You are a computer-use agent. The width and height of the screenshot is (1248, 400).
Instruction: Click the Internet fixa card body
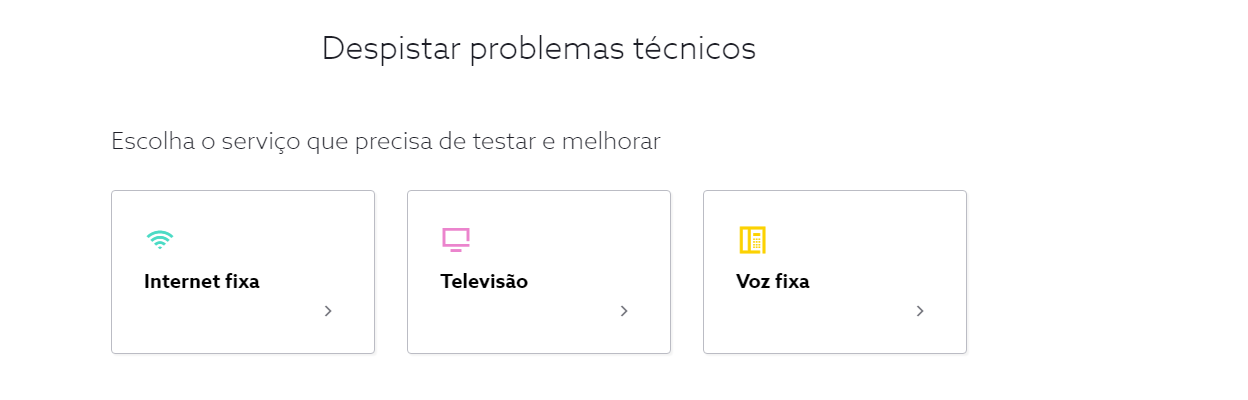(243, 272)
